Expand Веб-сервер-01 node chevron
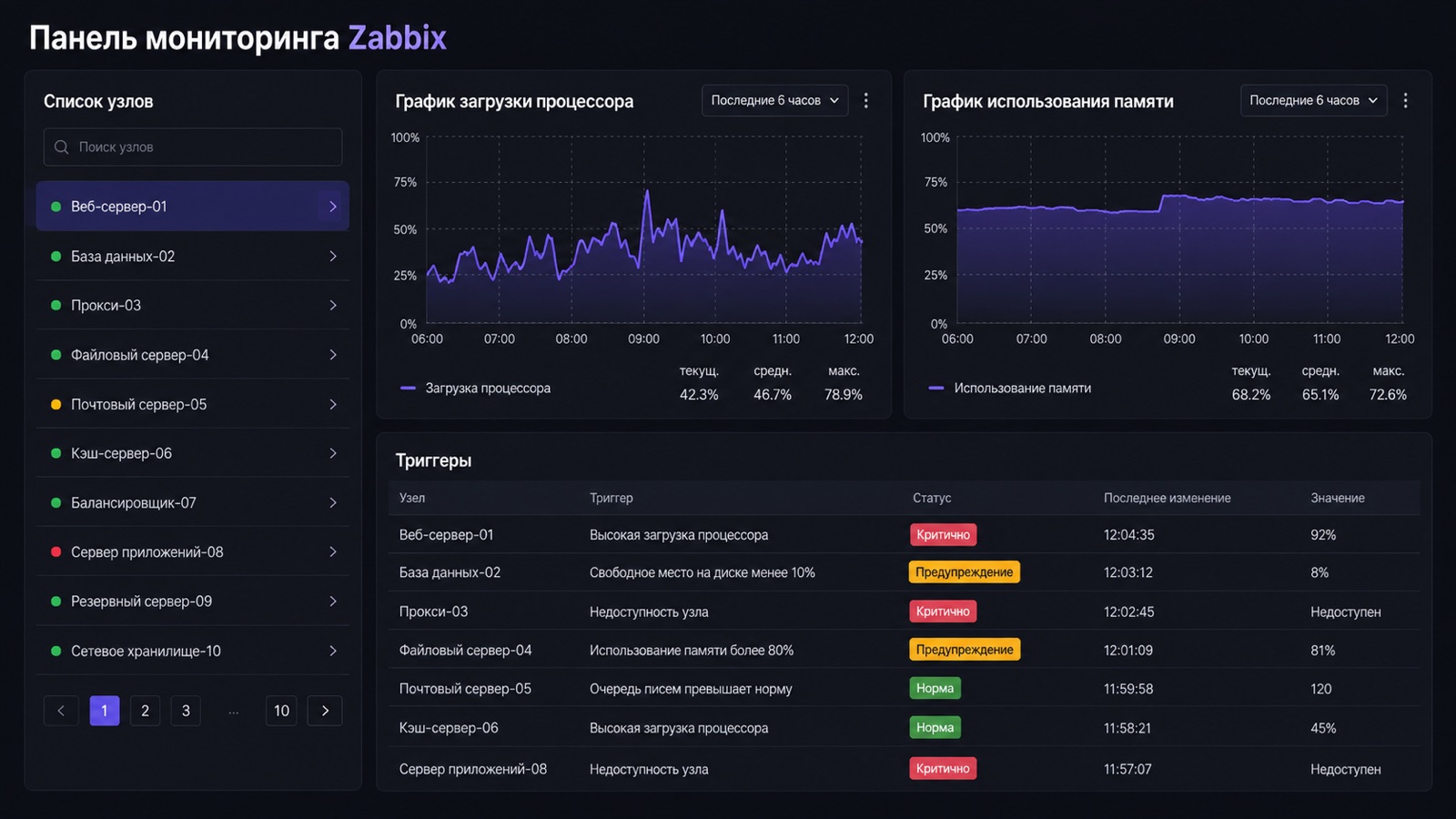Image resolution: width=1456 pixels, height=819 pixels. [x=333, y=207]
